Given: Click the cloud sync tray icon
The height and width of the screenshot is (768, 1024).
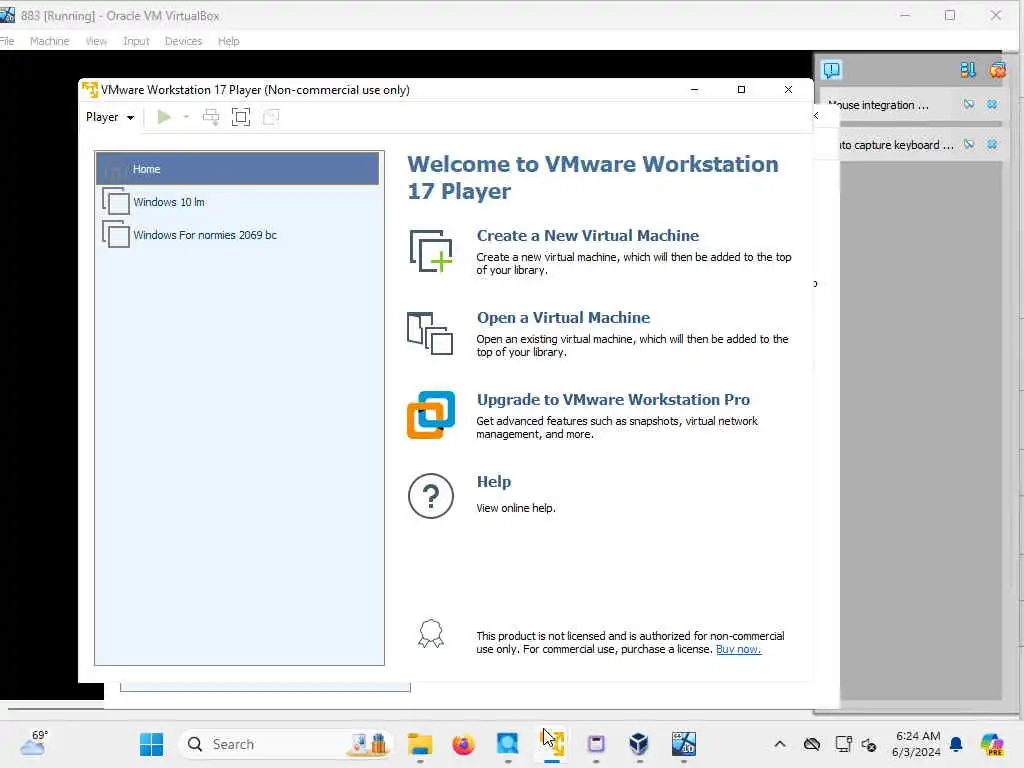Looking at the screenshot, I should 812,744.
